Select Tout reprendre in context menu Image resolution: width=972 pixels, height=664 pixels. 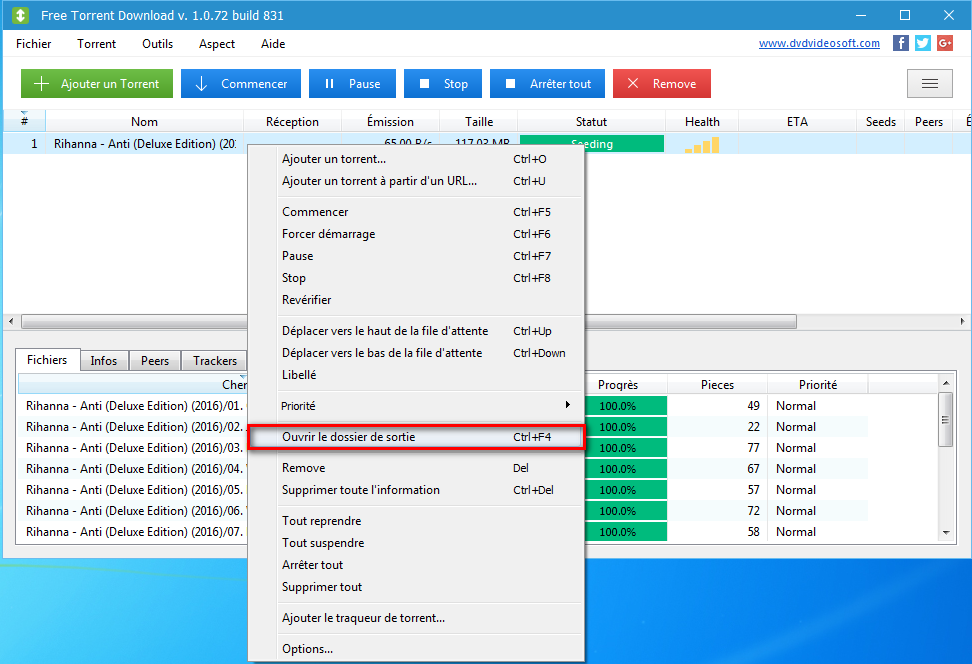tap(415, 521)
